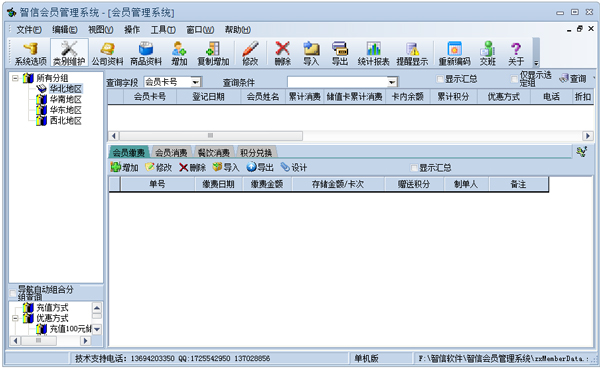
Task: Open 编辑 menu
Action: point(65,29)
